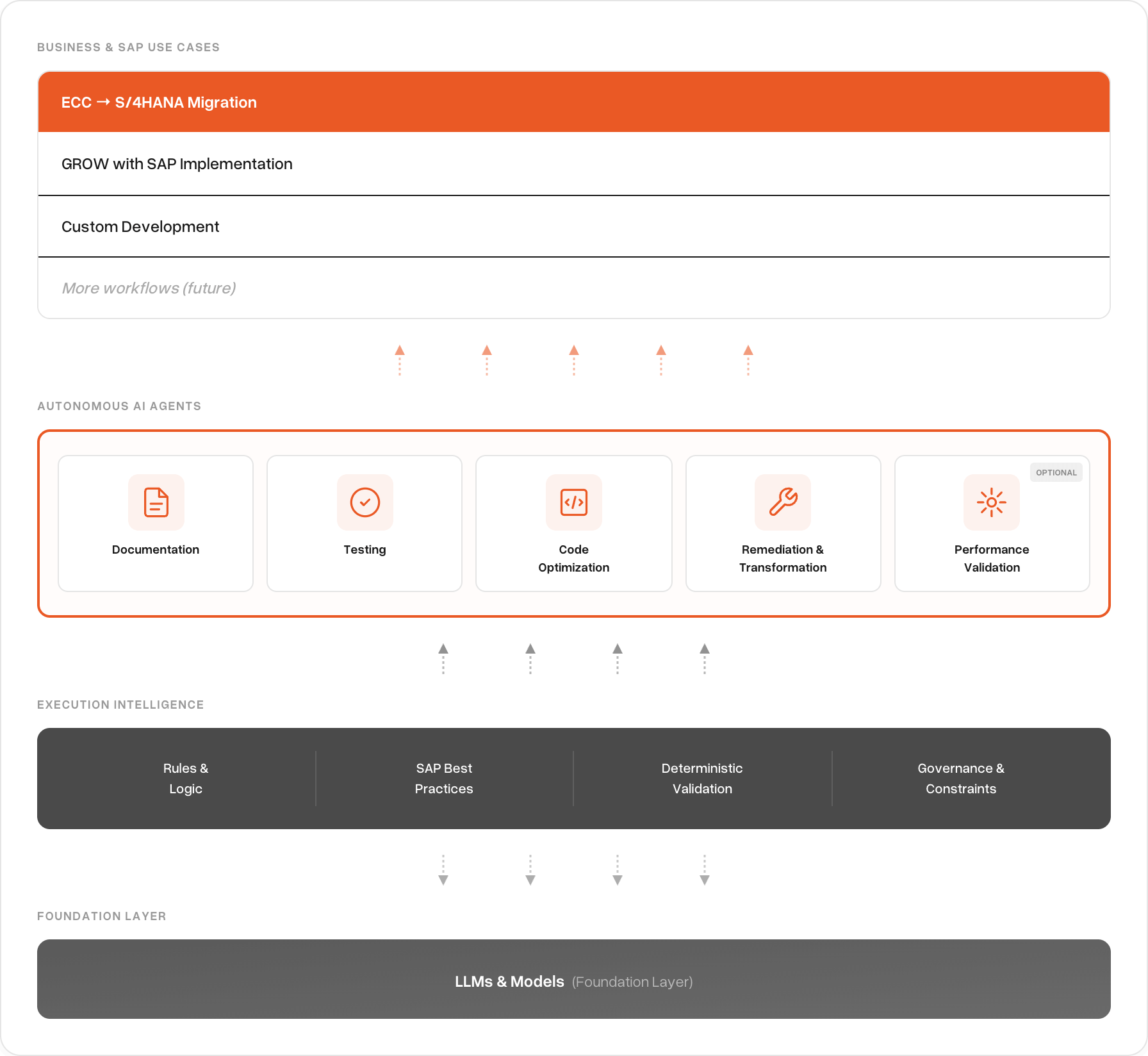Click Governance & Constraints segment
The image size is (1148, 1056).
point(961,779)
